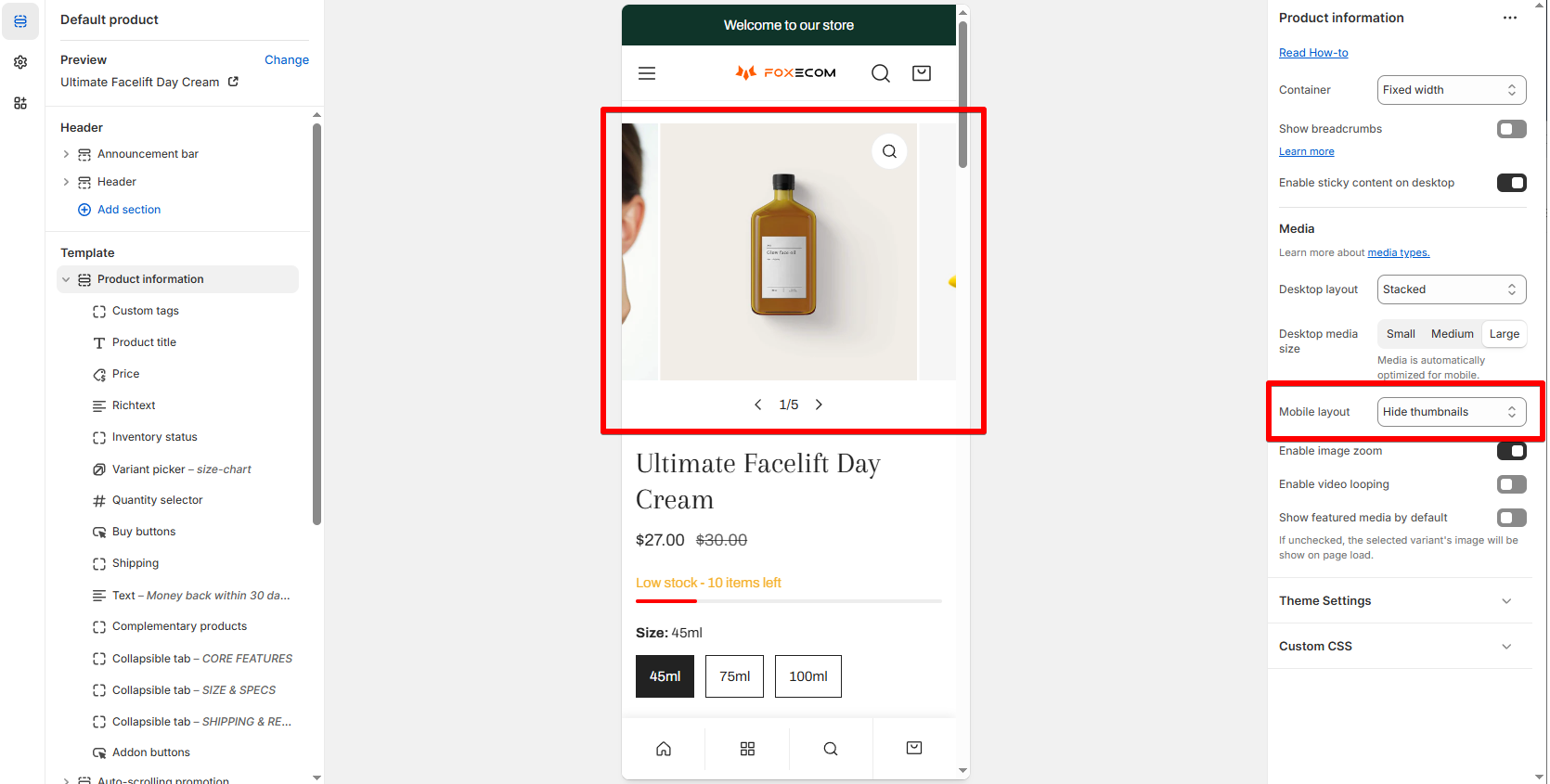This screenshot has height=784, width=1550.
Task: Choose the 100ml size option
Action: 808,676
